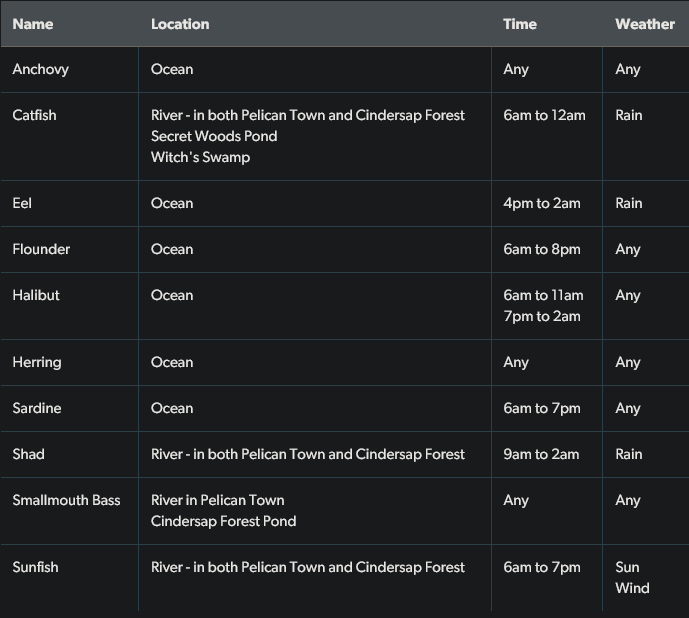Select the Flounder name cell
Screen dimensions: 689x618
(41, 249)
